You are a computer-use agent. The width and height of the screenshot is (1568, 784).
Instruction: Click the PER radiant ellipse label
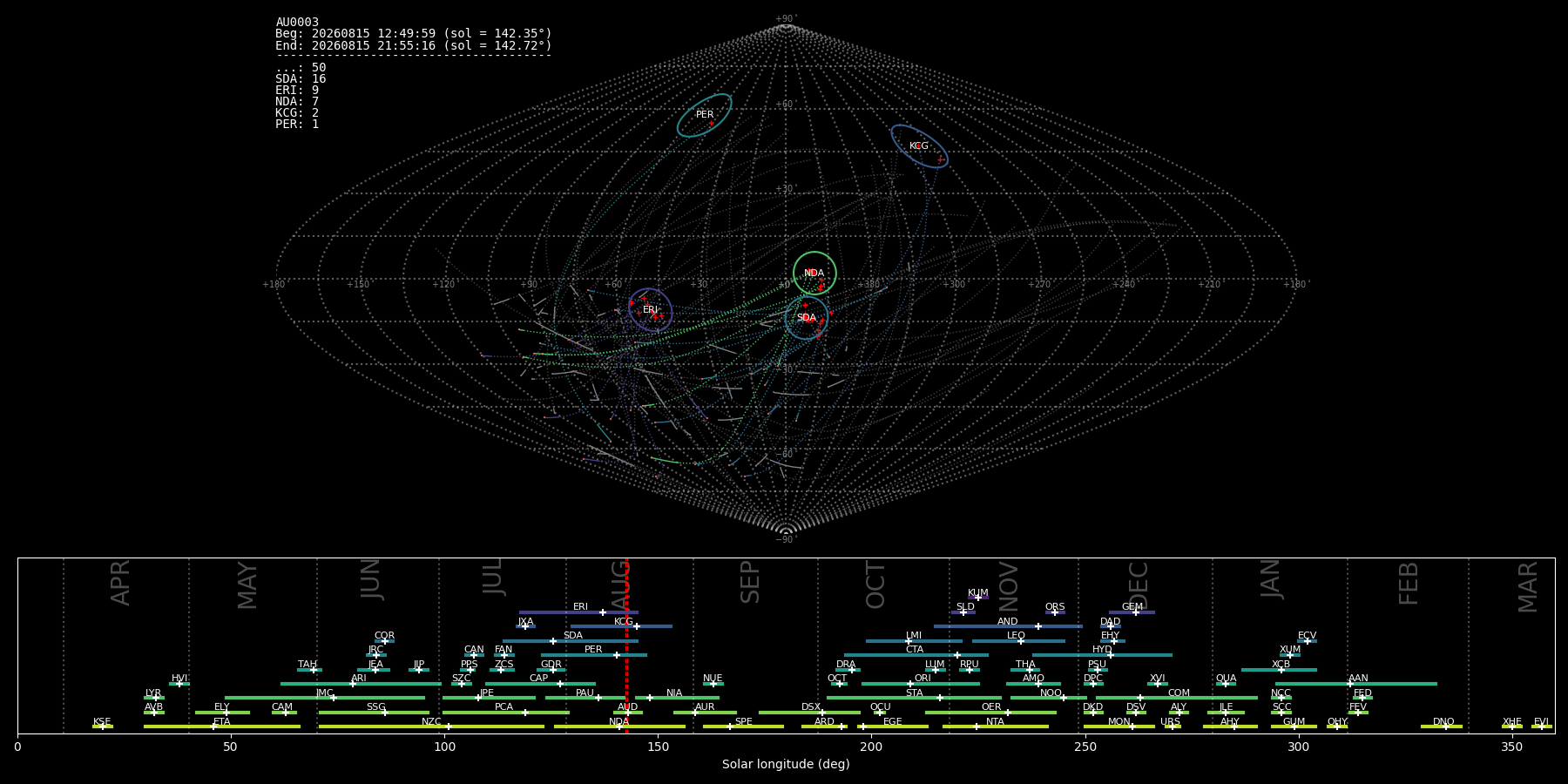click(705, 115)
